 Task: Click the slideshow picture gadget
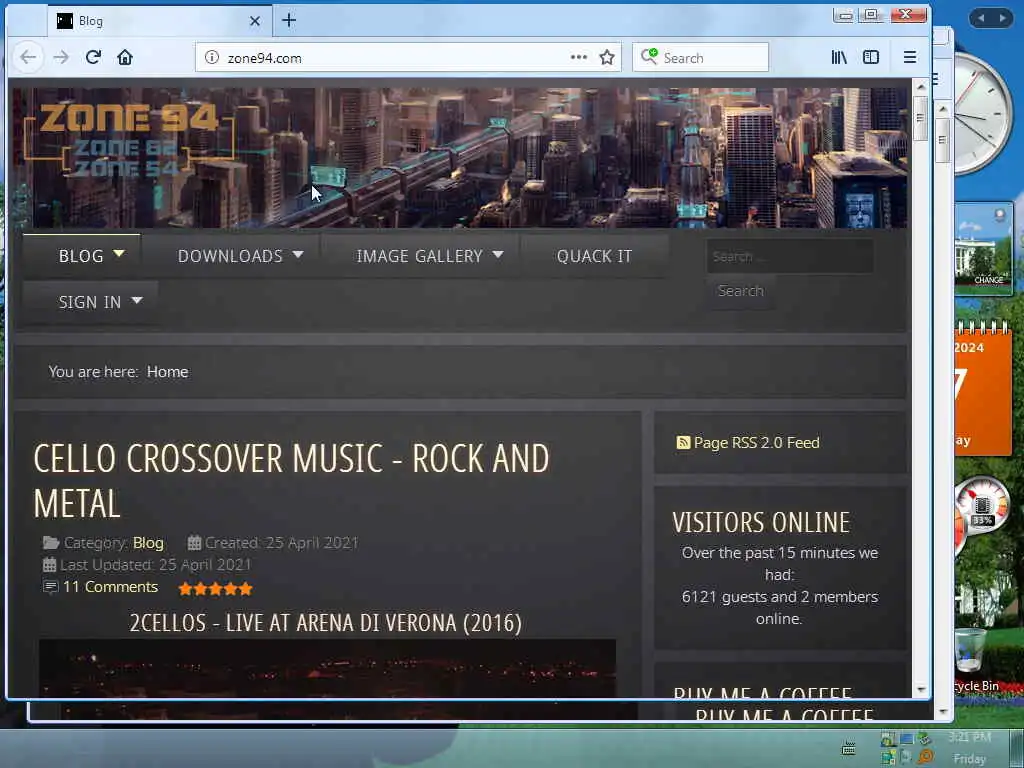tap(984, 248)
